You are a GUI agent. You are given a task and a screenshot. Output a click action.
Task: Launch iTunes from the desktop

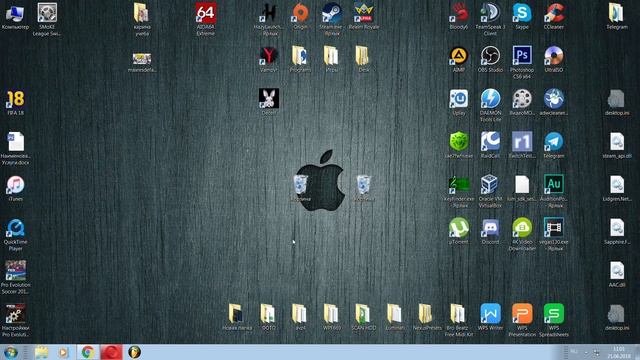point(16,185)
